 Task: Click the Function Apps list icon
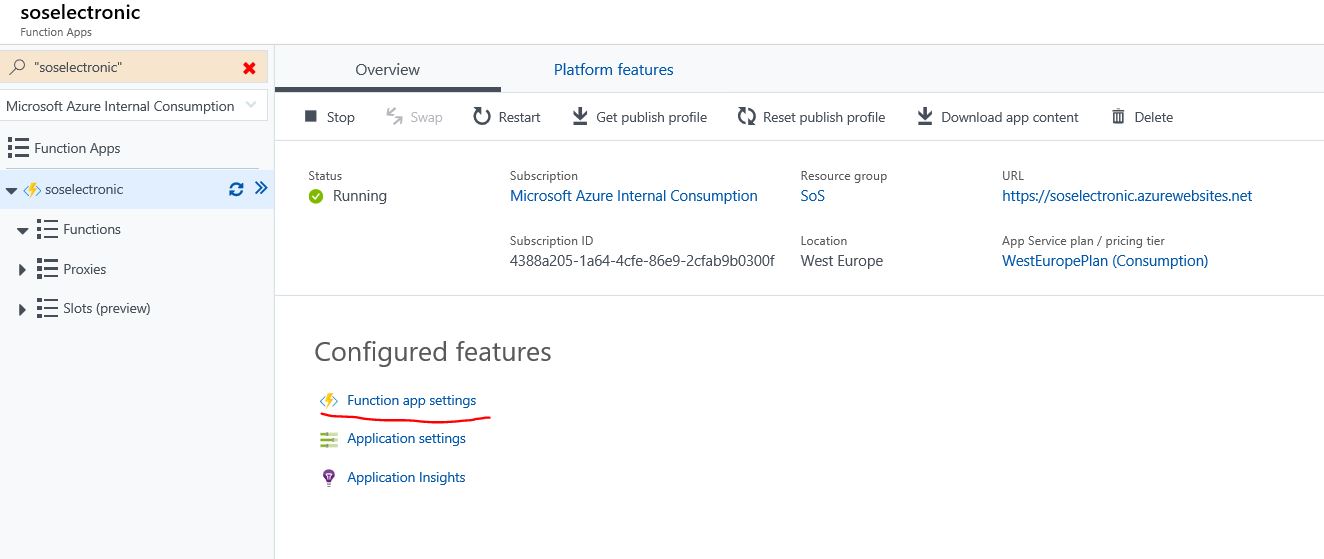tap(18, 148)
